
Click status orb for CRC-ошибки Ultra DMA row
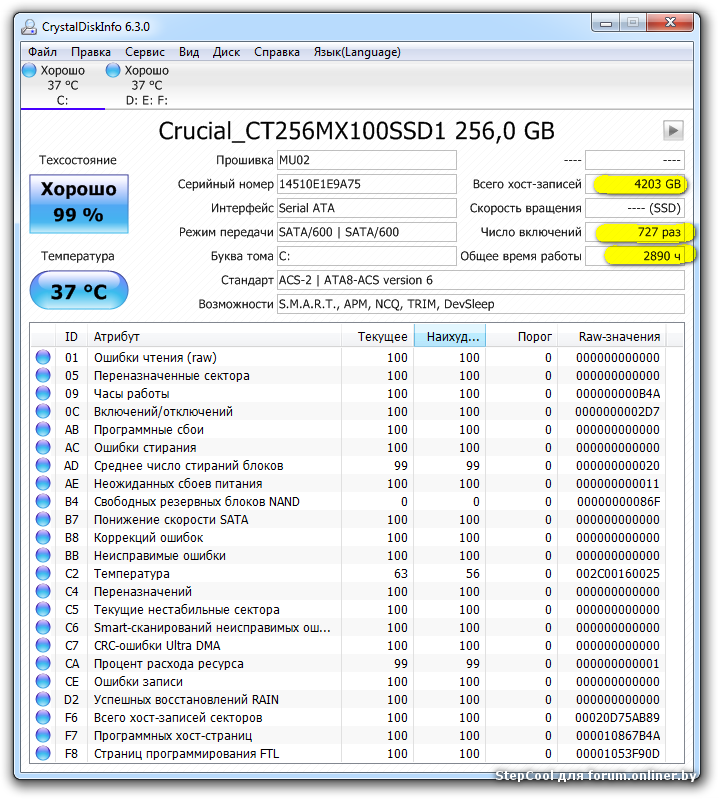click(43, 646)
